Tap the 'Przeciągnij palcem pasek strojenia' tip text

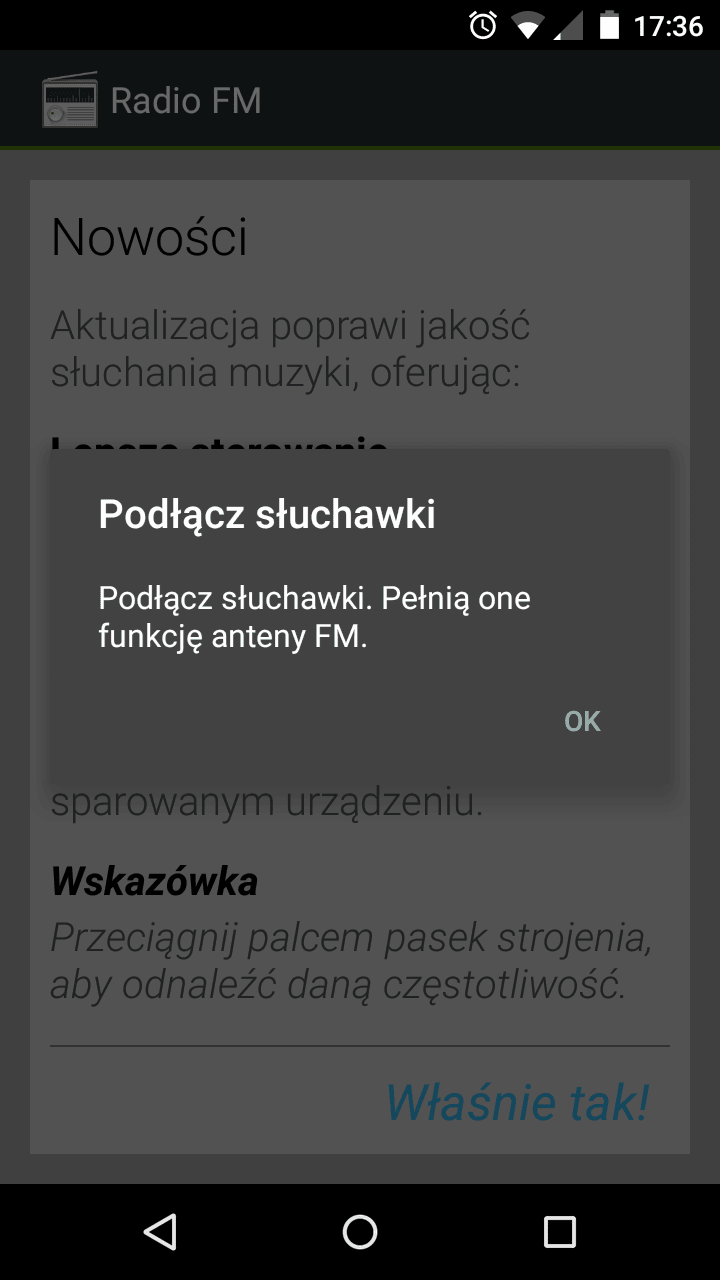click(352, 937)
